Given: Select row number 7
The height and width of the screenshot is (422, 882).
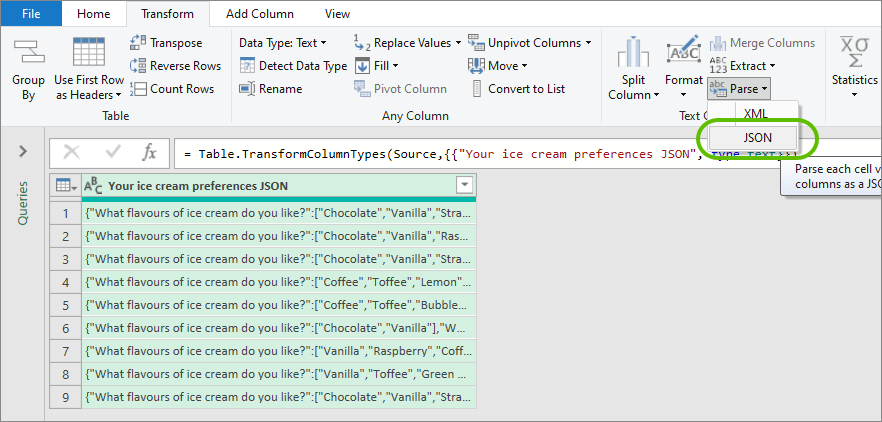Looking at the screenshot, I should 66,351.
